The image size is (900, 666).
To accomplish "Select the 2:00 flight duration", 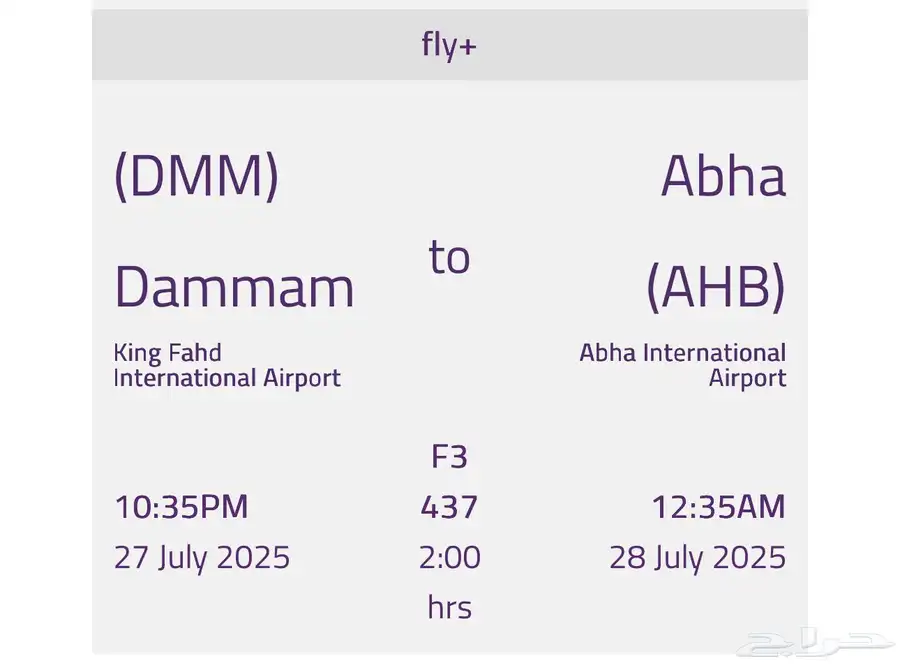I will click(449, 557).
